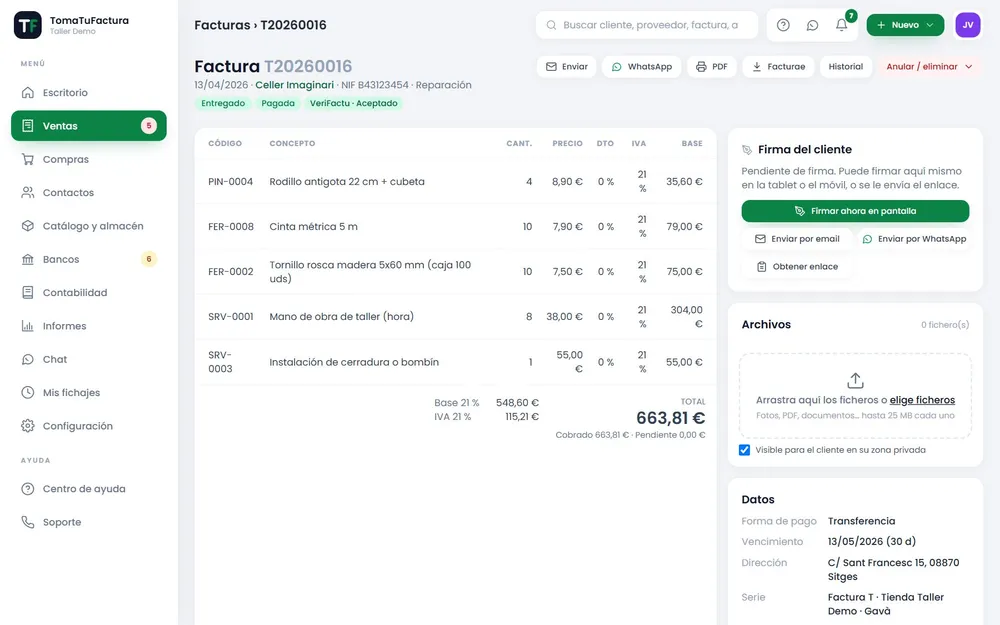Open the Bancos section
The height and width of the screenshot is (625, 1000).
pyautogui.click(x=89, y=259)
